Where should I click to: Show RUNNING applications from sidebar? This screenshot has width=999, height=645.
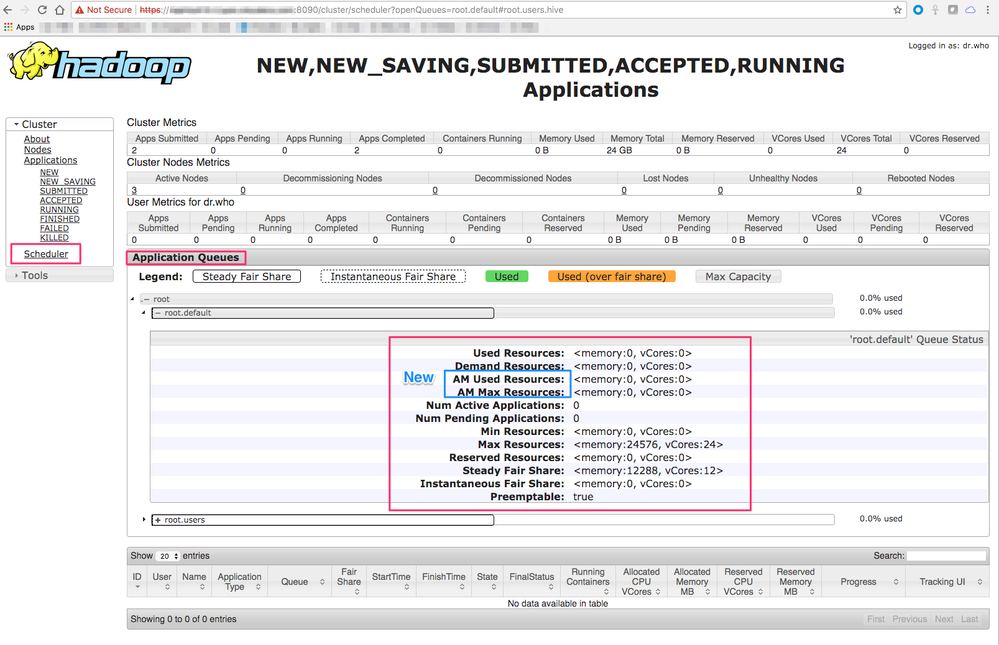[59, 210]
